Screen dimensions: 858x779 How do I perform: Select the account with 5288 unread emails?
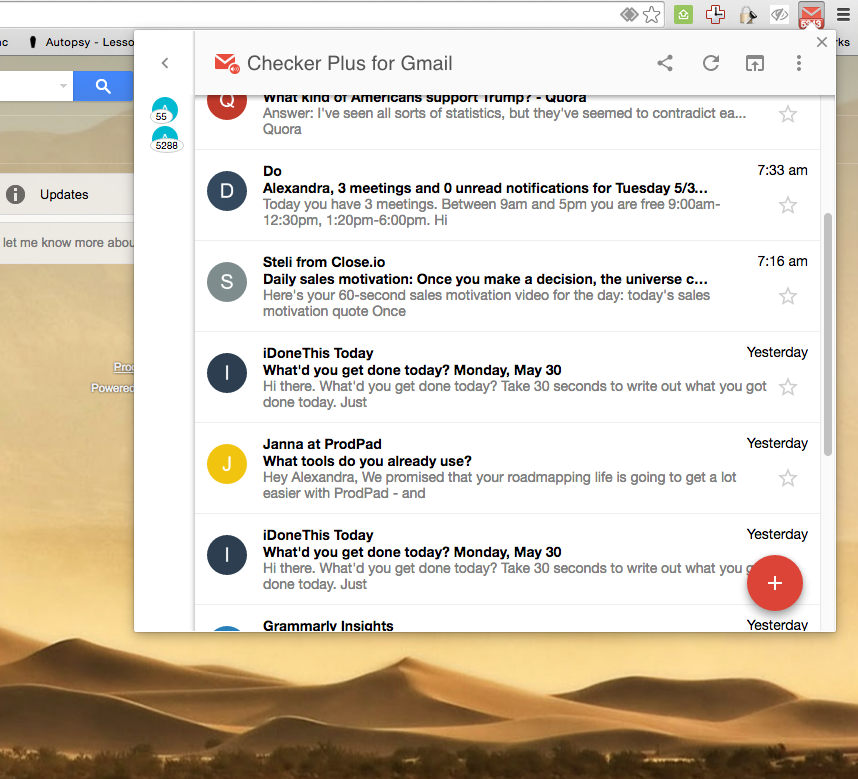tap(165, 139)
